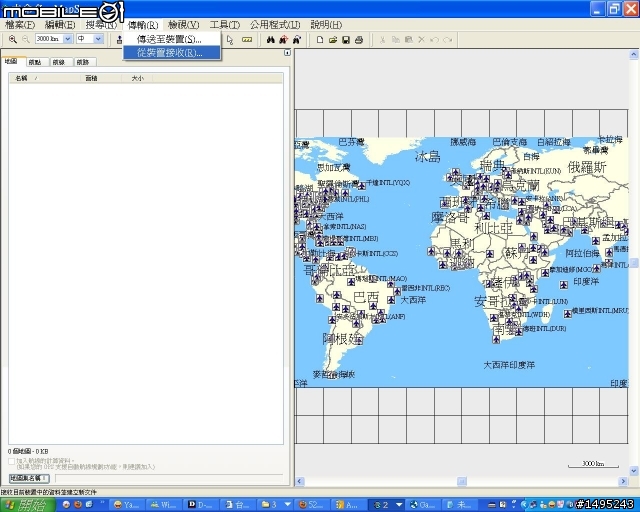Switch to the 地圖 maps tab
This screenshot has width=640, height=512.
point(12,61)
